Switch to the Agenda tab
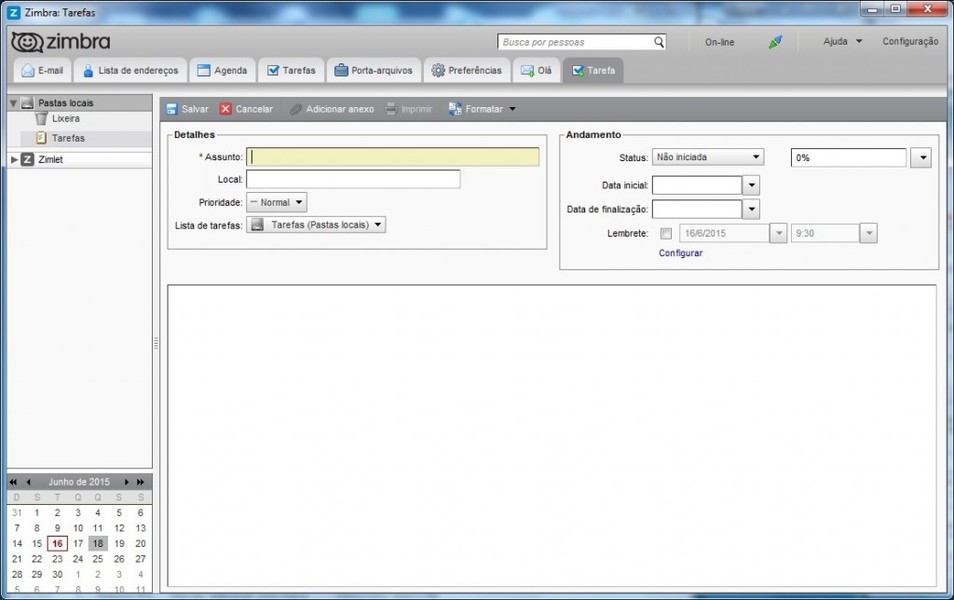954x600 pixels. (222, 71)
